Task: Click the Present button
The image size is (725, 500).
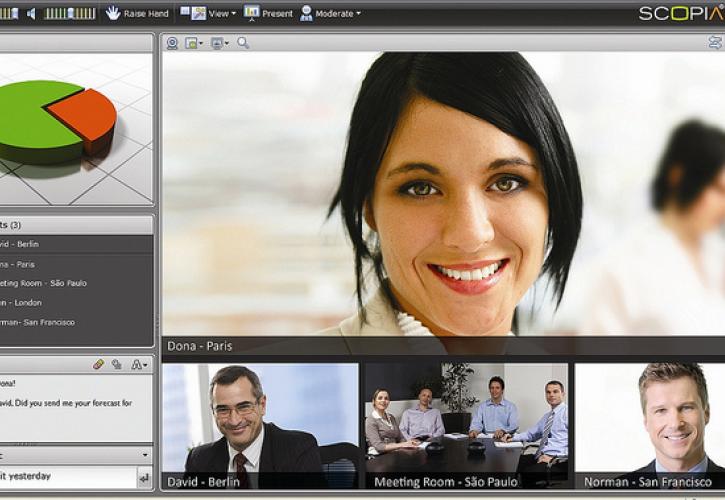Action: click(268, 13)
